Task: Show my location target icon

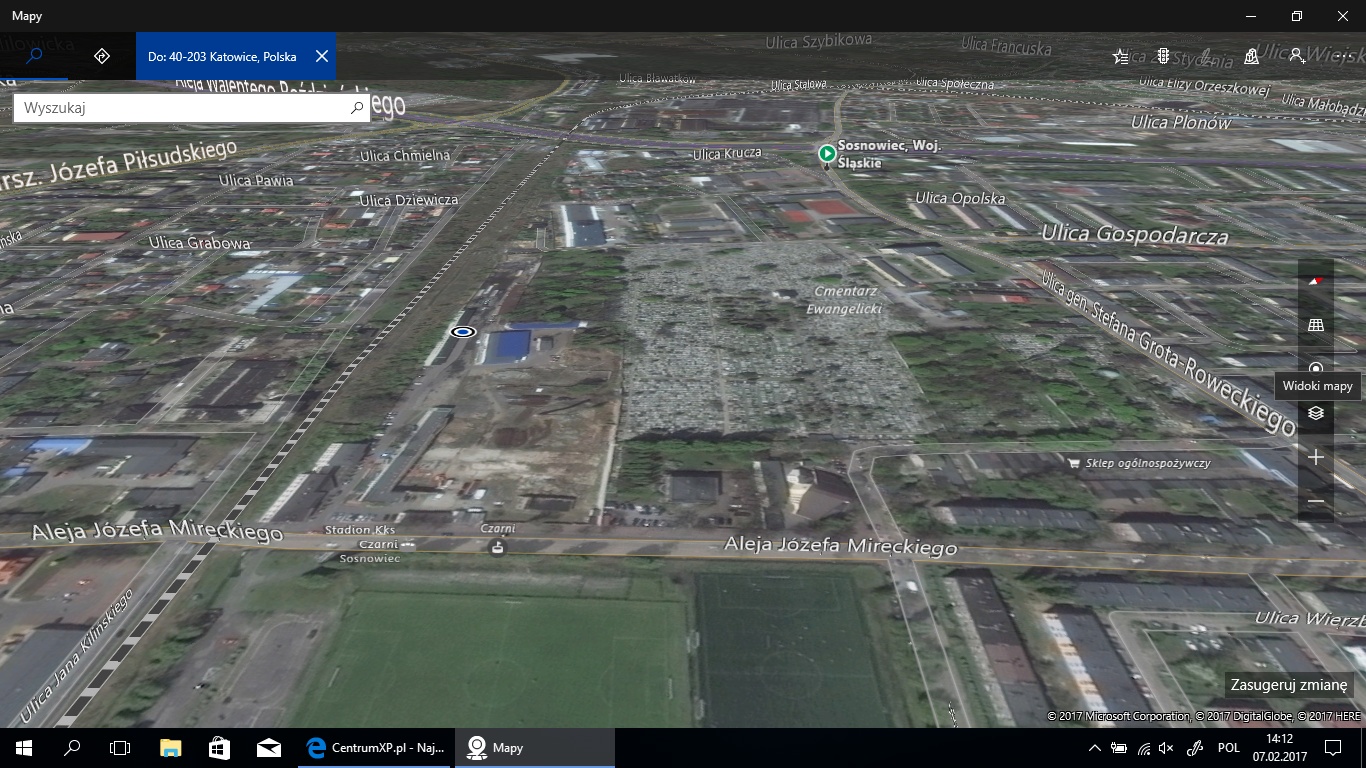Action: tap(1316, 368)
